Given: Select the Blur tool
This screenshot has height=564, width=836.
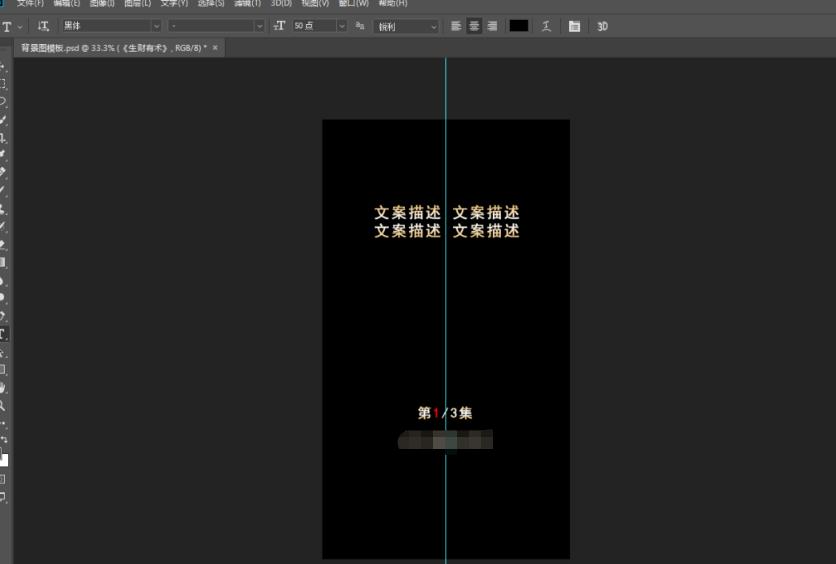Looking at the screenshot, I should pos(3,280).
